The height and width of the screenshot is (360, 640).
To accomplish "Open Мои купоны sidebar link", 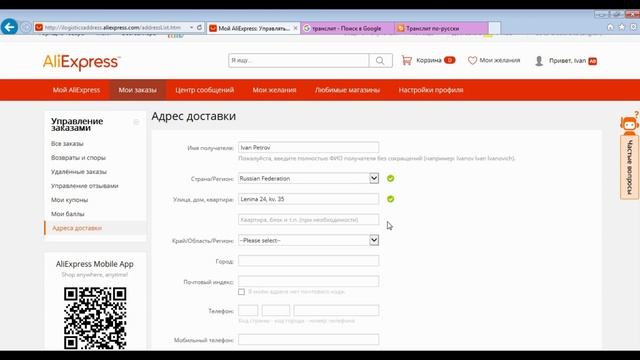I will click(69, 200).
